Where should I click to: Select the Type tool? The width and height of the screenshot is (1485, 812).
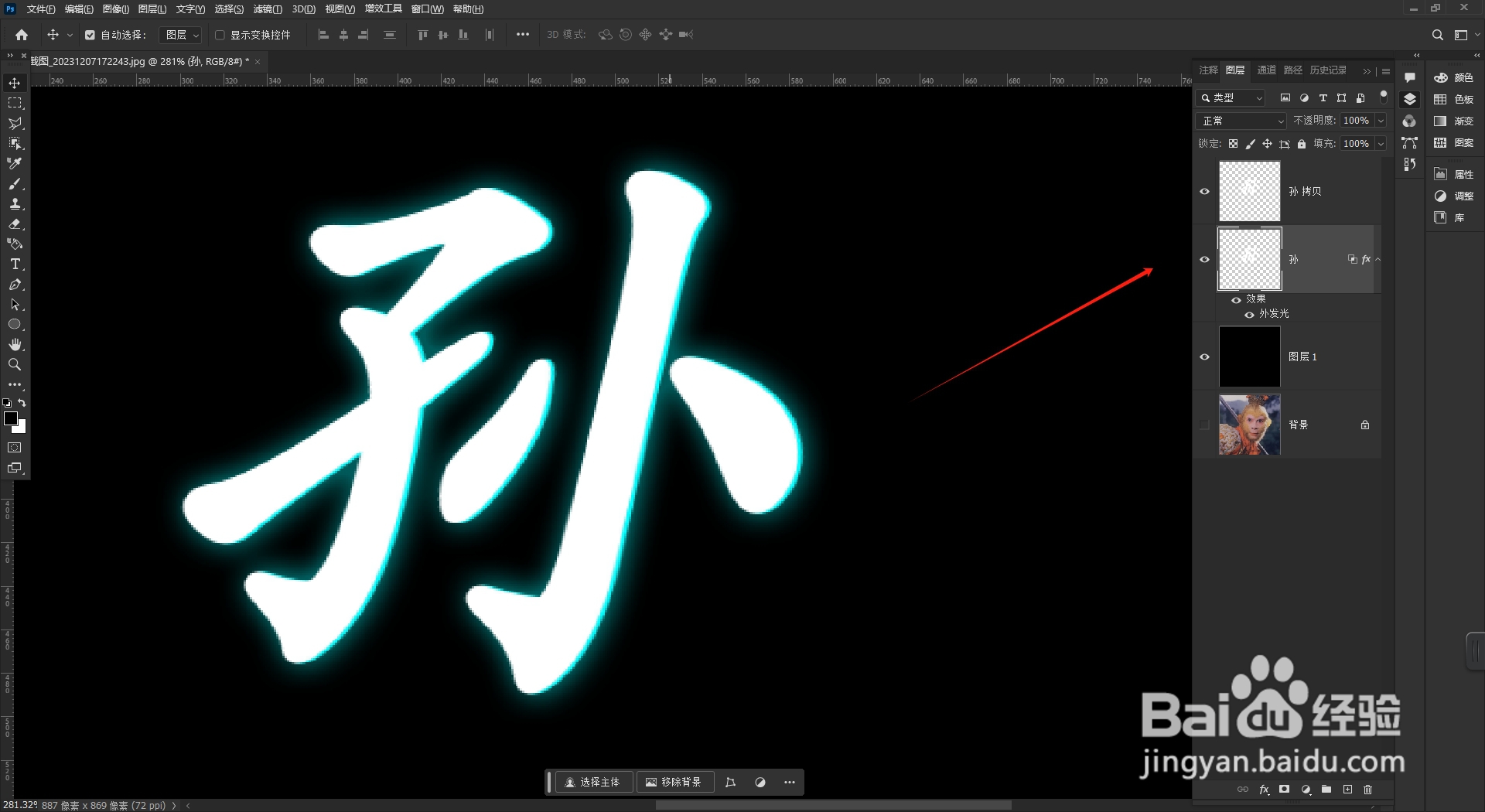tap(15, 264)
